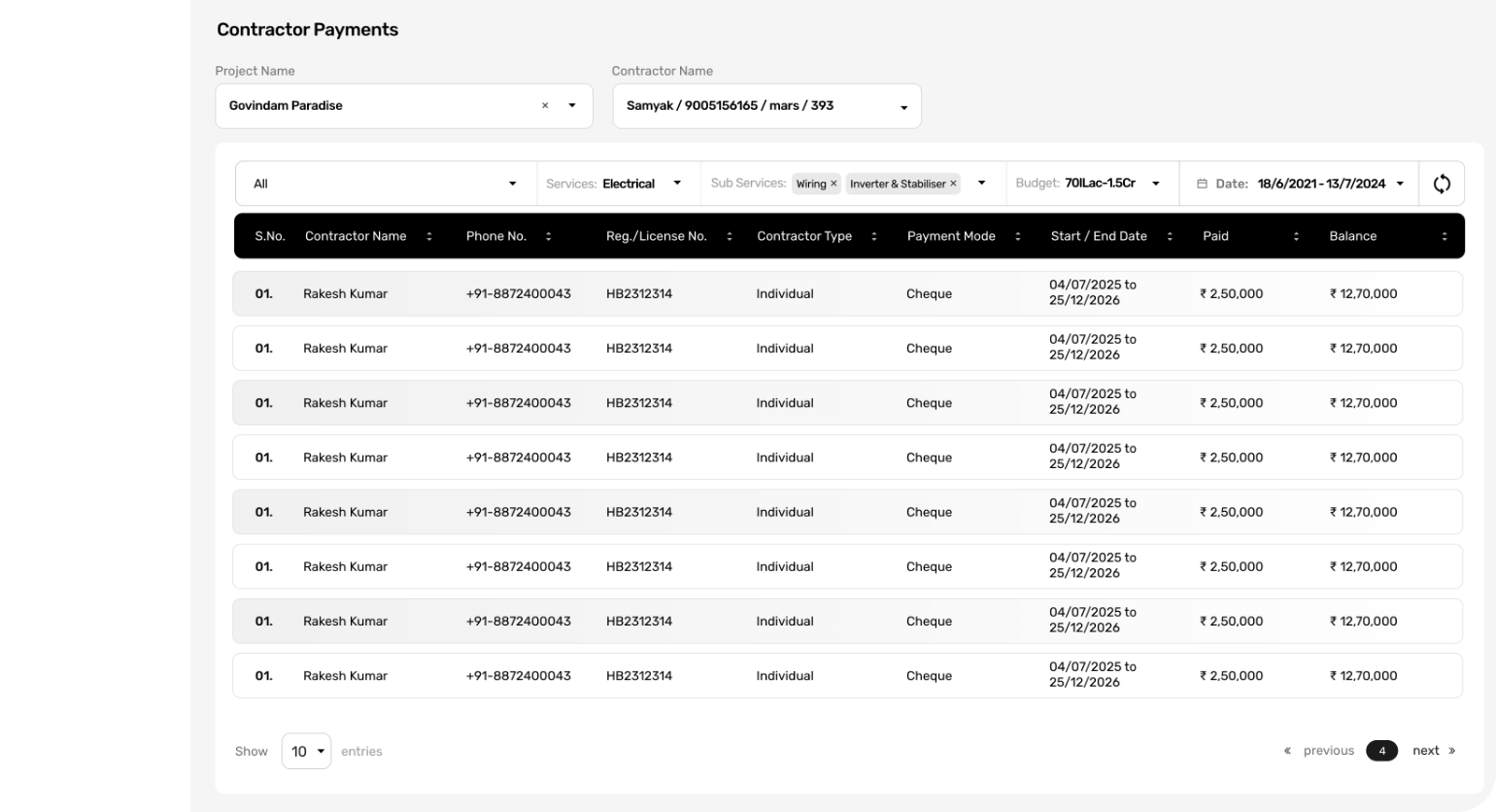The width and height of the screenshot is (1496, 812).
Task: Remove the Inverter & Stabiliser tag
Action: pyautogui.click(x=953, y=184)
